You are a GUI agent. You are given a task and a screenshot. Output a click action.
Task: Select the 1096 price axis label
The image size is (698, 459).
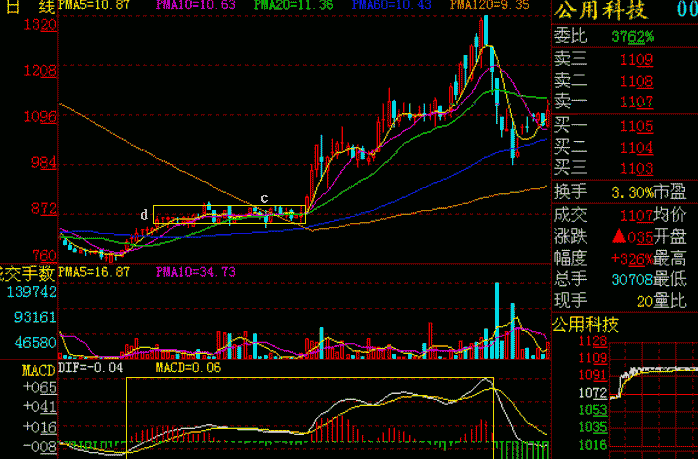pos(40,117)
